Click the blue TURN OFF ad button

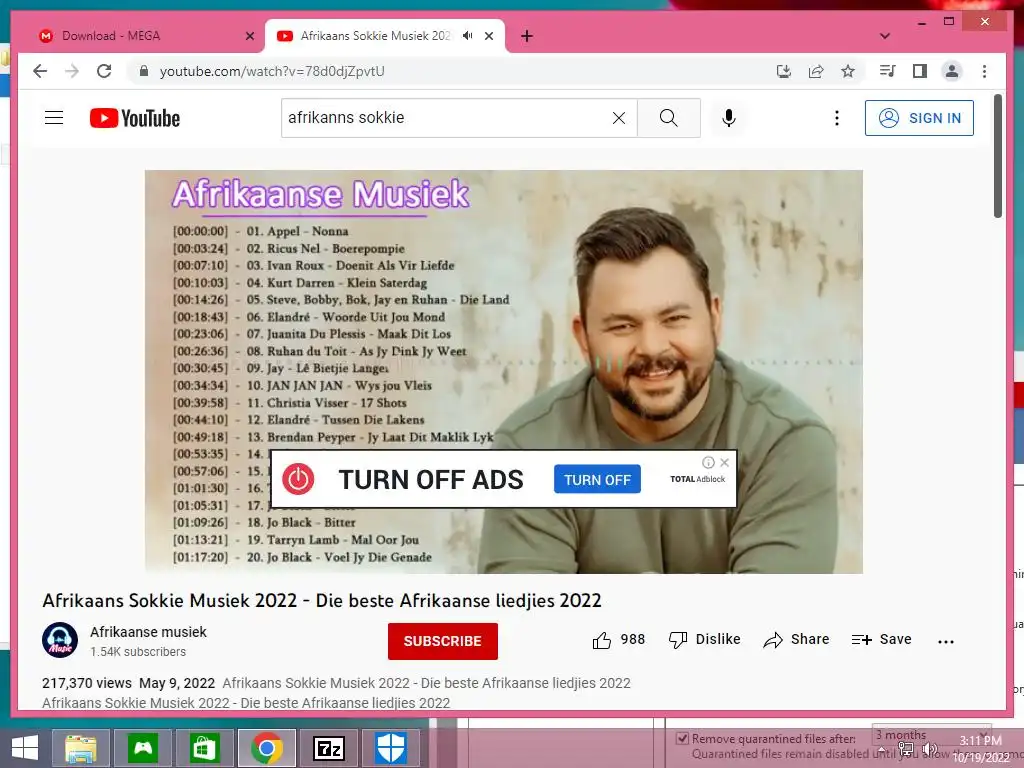[597, 479]
